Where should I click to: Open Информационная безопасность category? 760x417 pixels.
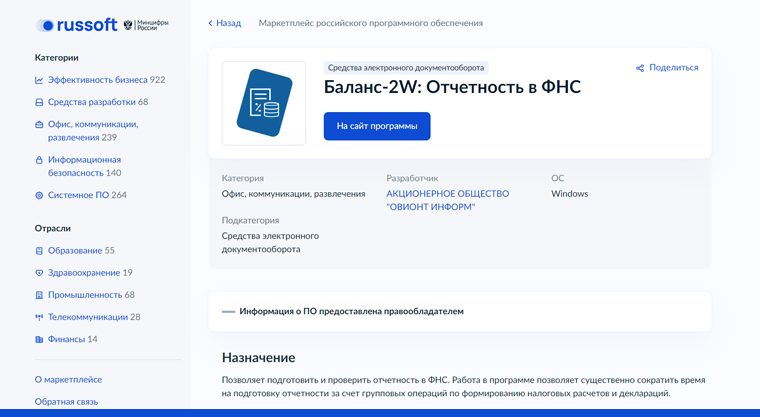pos(84,166)
